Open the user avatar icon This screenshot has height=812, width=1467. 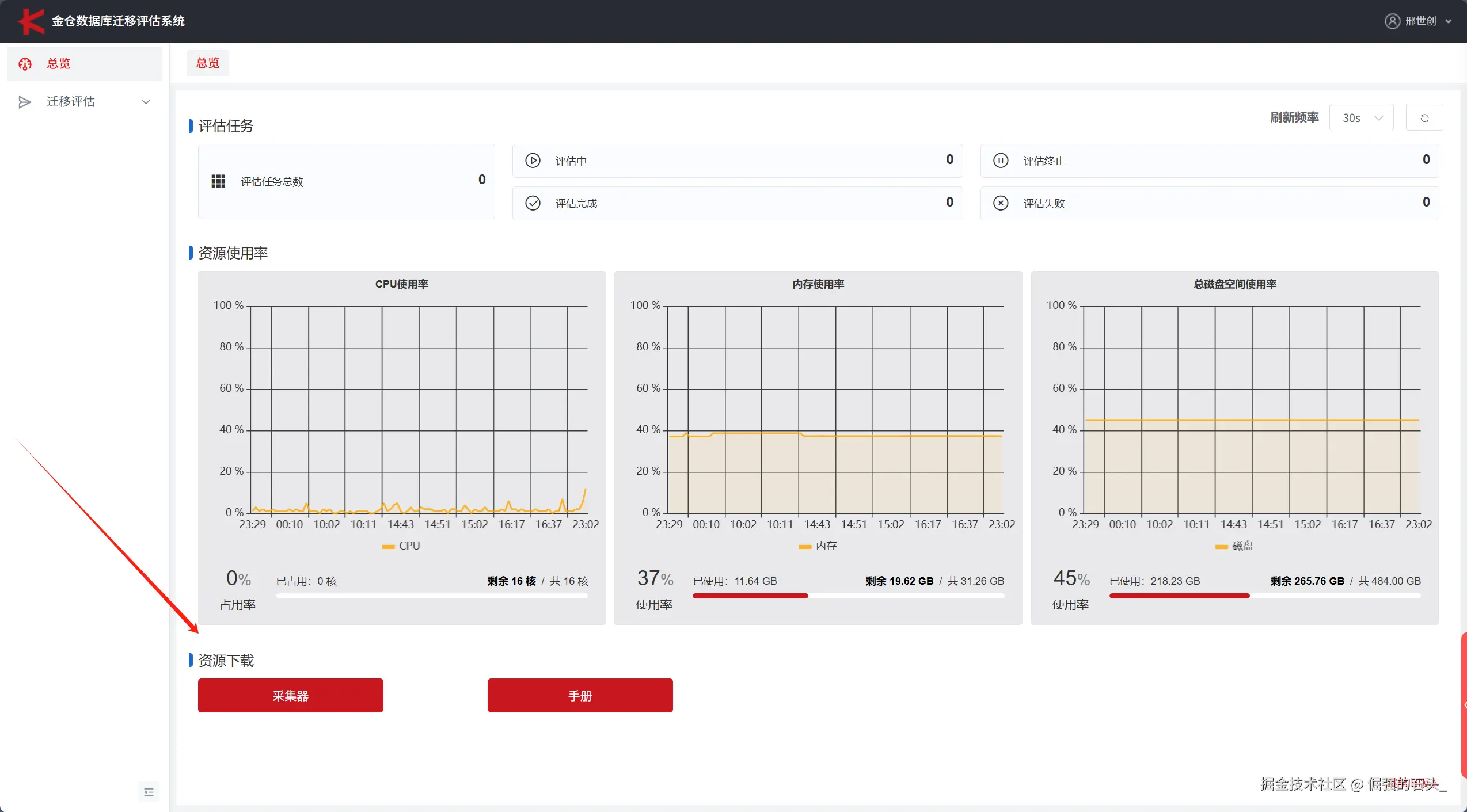coord(1392,21)
